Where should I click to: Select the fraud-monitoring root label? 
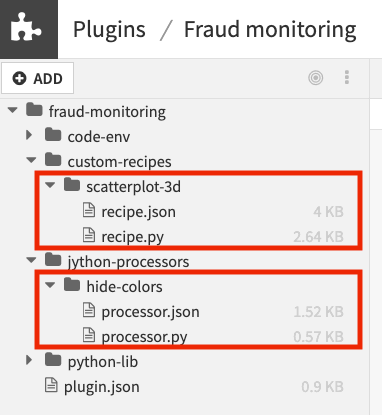[107, 112]
